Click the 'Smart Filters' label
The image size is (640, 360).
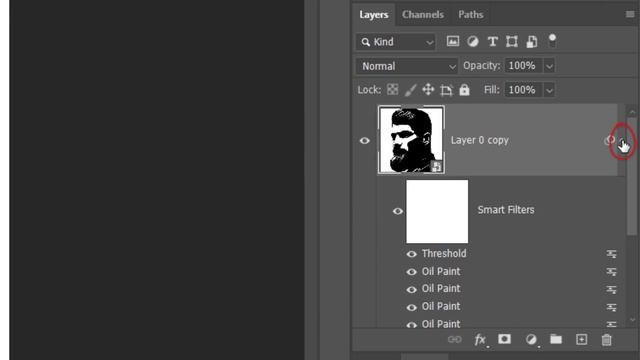tap(506, 210)
